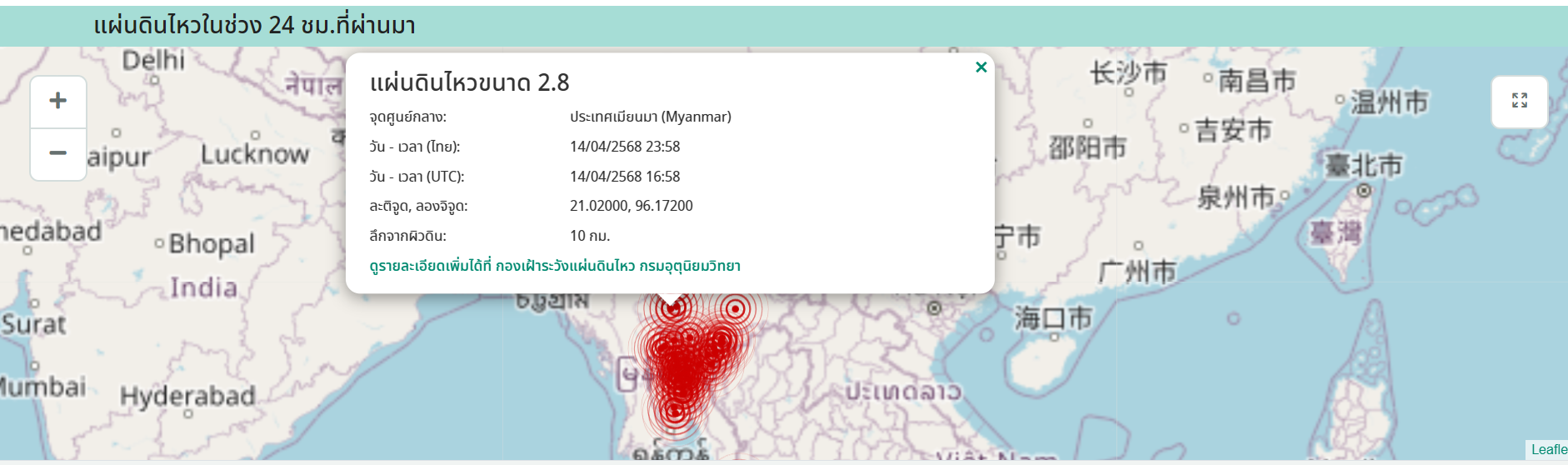Screen dimensions: 1568x465
Task: Click the Lucknow city label
Action: (255, 154)
